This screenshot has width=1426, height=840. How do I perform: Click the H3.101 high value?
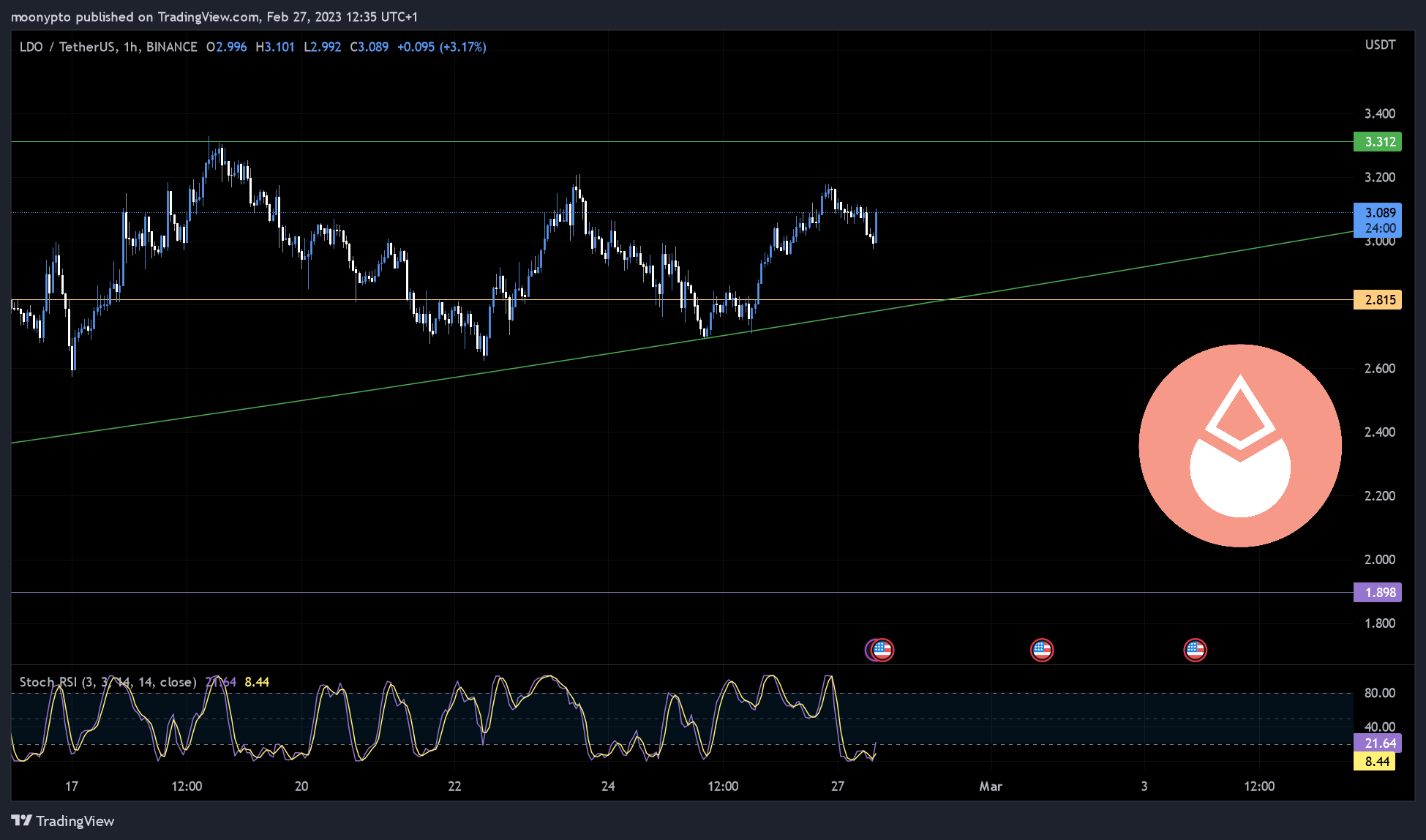pos(275,47)
